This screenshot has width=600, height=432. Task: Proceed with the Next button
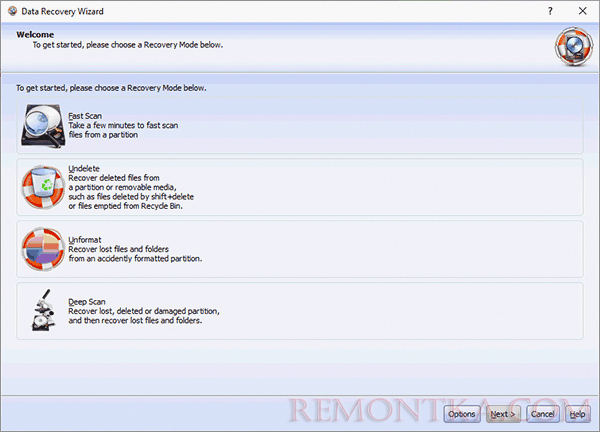(502, 413)
